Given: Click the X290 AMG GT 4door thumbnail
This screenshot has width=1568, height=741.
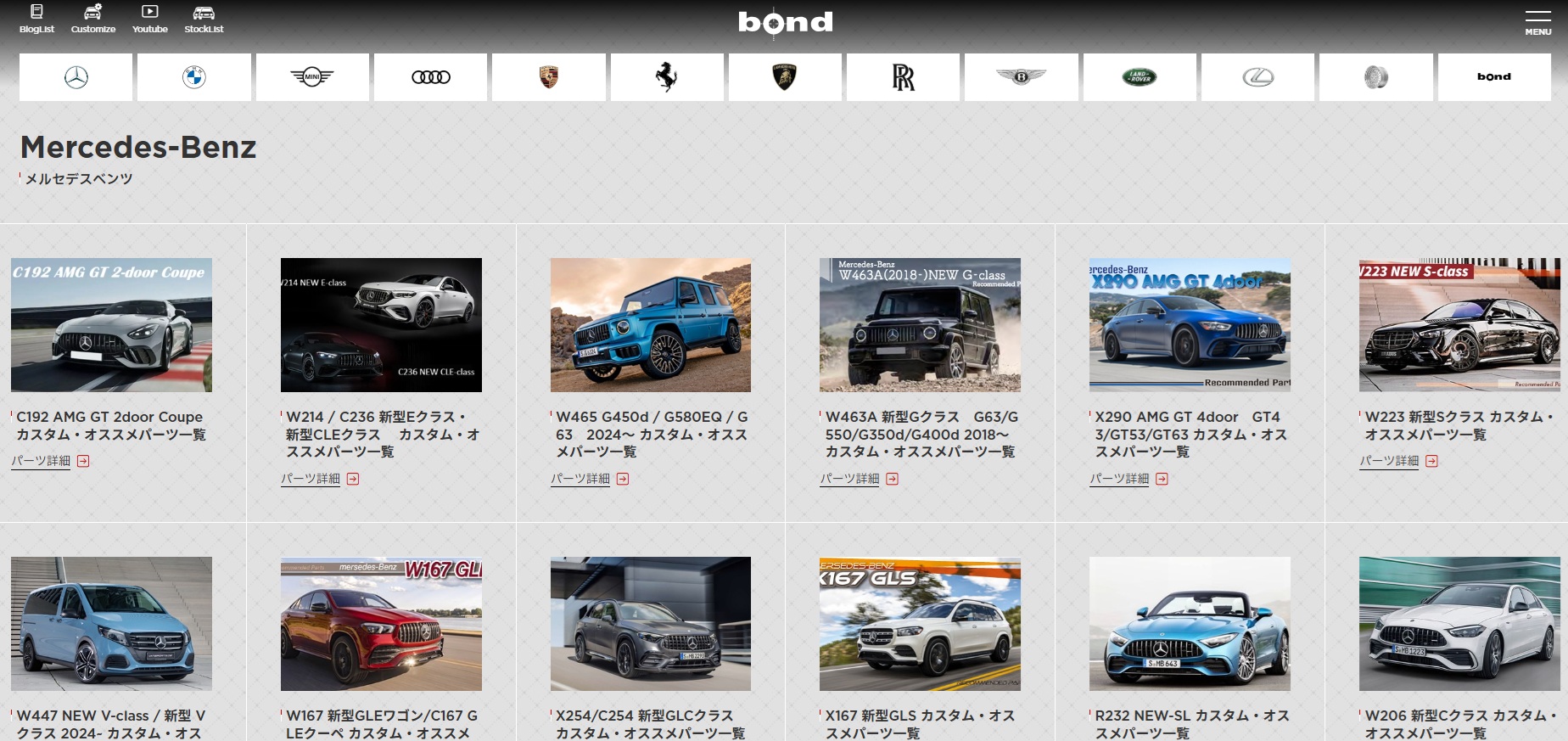Looking at the screenshot, I should point(1190,325).
